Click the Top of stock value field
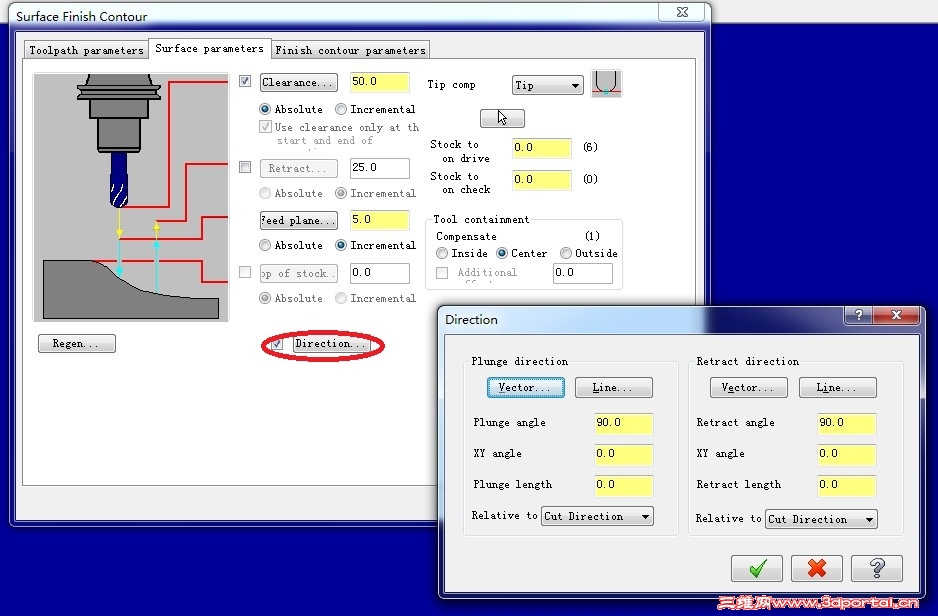Viewport: 938px width, 616px height. pyautogui.click(x=380, y=273)
